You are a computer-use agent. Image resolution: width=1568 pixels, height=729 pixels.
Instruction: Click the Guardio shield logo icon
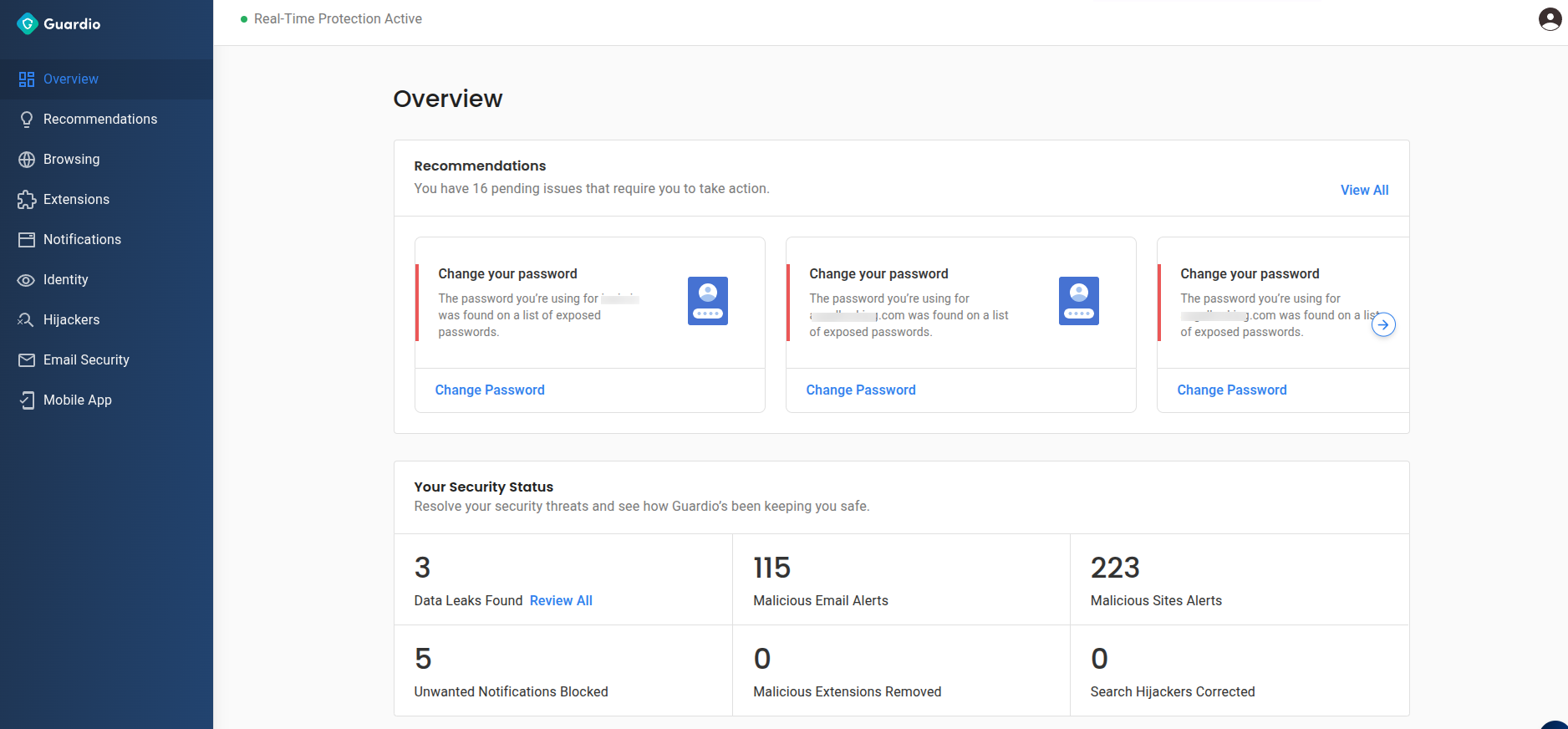(x=28, y=23)
